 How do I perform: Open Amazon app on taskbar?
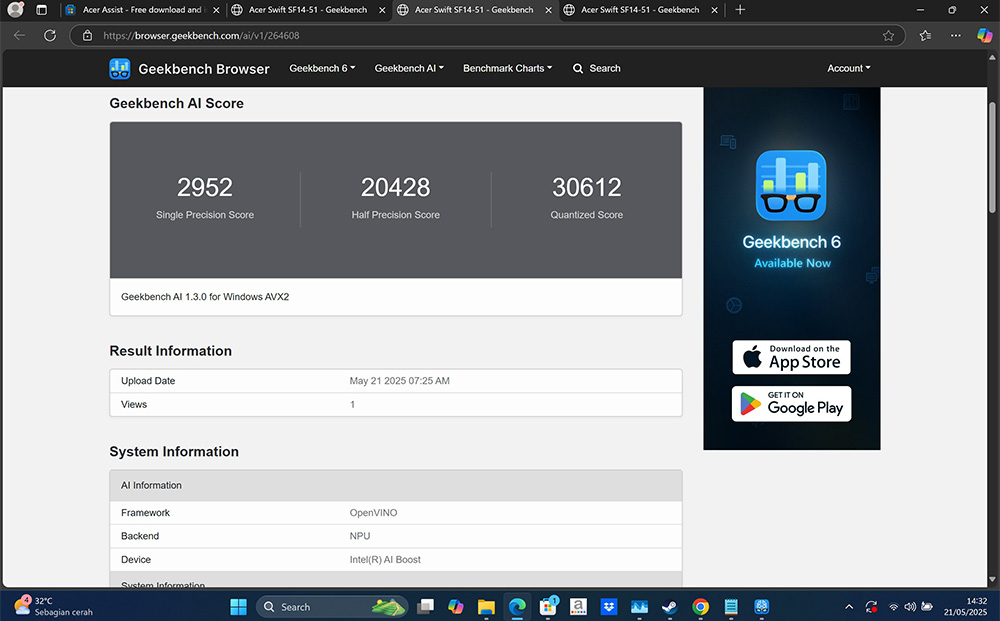578,607
